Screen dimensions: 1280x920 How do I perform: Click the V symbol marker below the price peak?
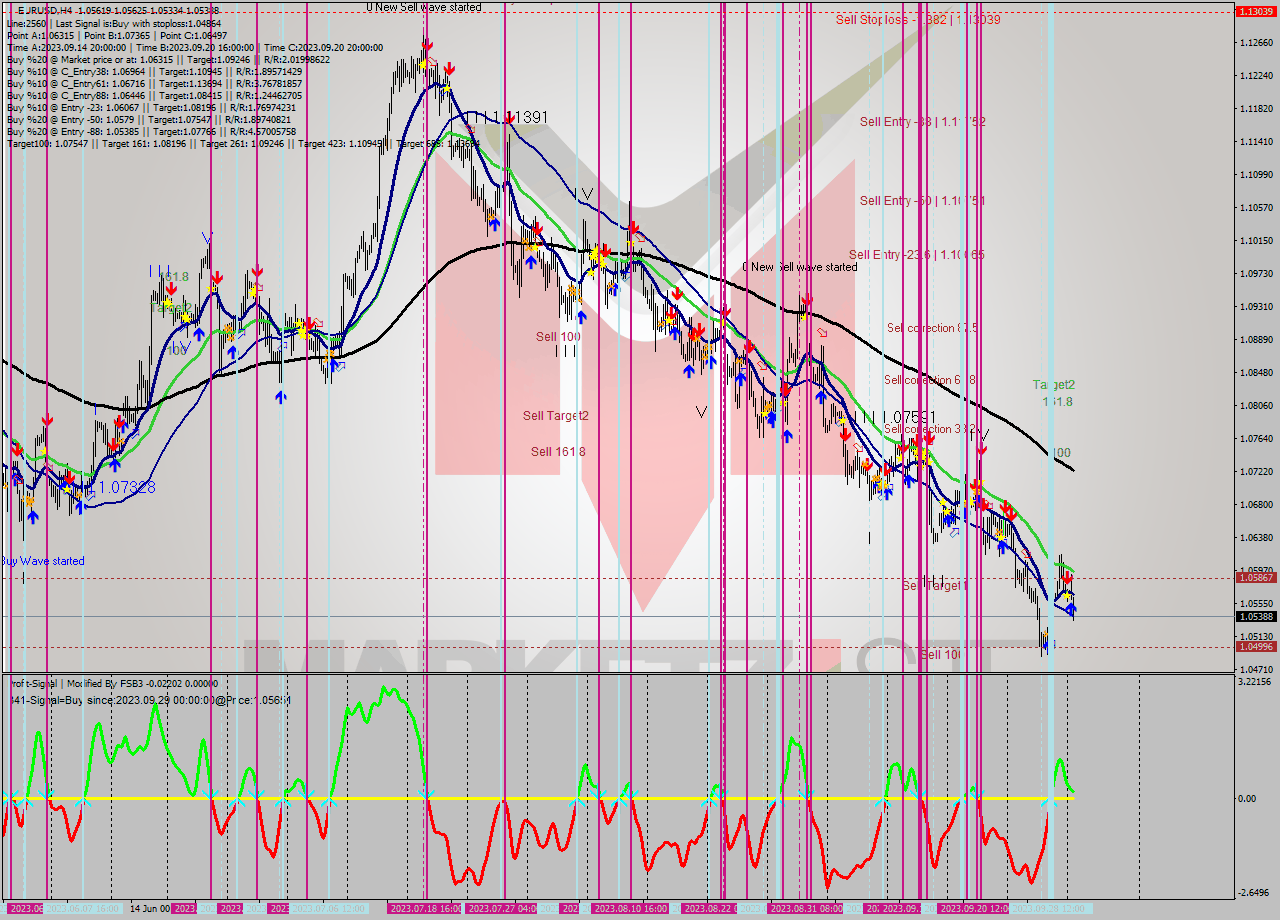click(586, 192)
